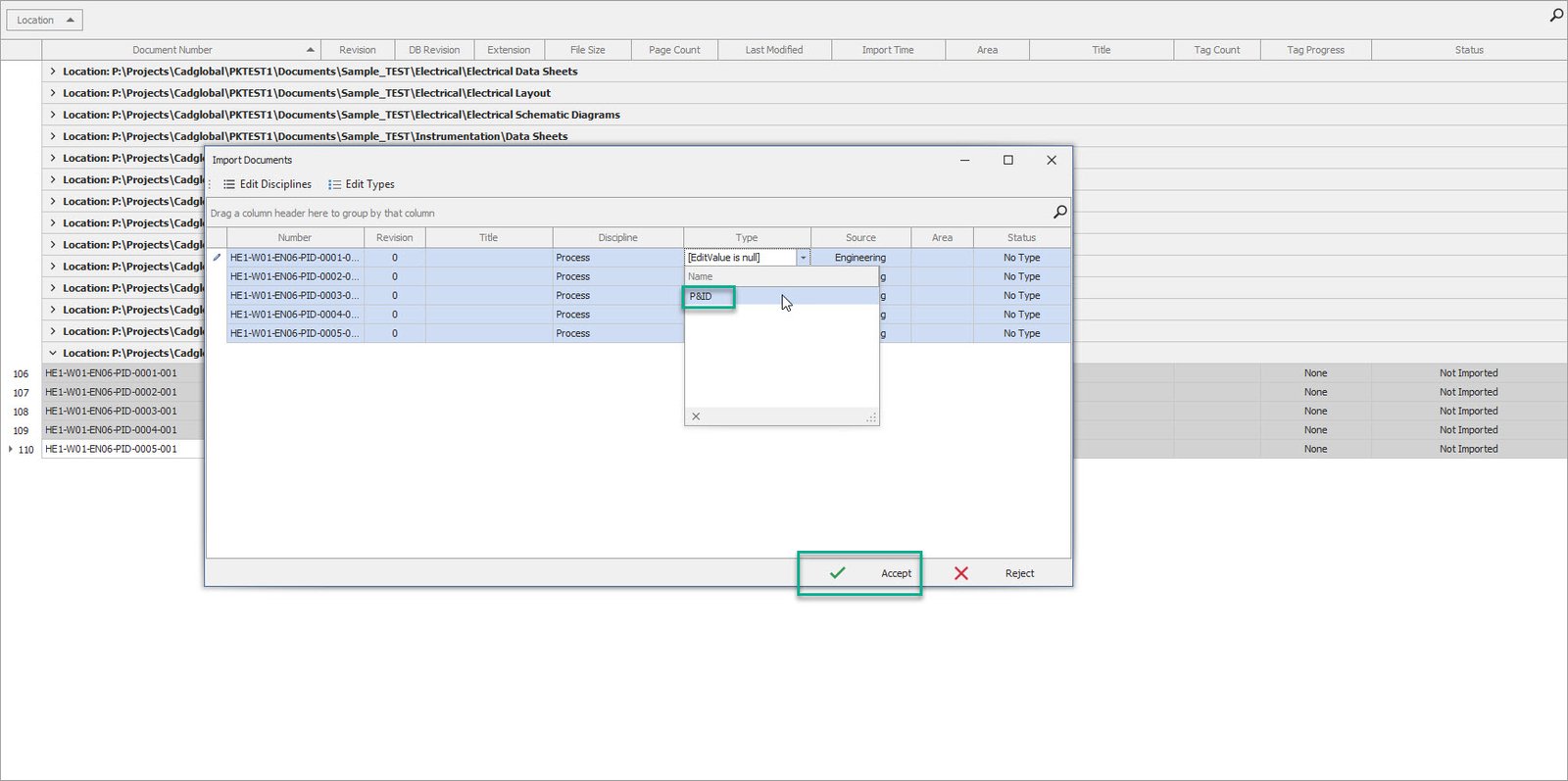Select row HE1-W01-EN06-PID-0003 in import dialog
Screen dimensions: 1568x781
[294, 296]
